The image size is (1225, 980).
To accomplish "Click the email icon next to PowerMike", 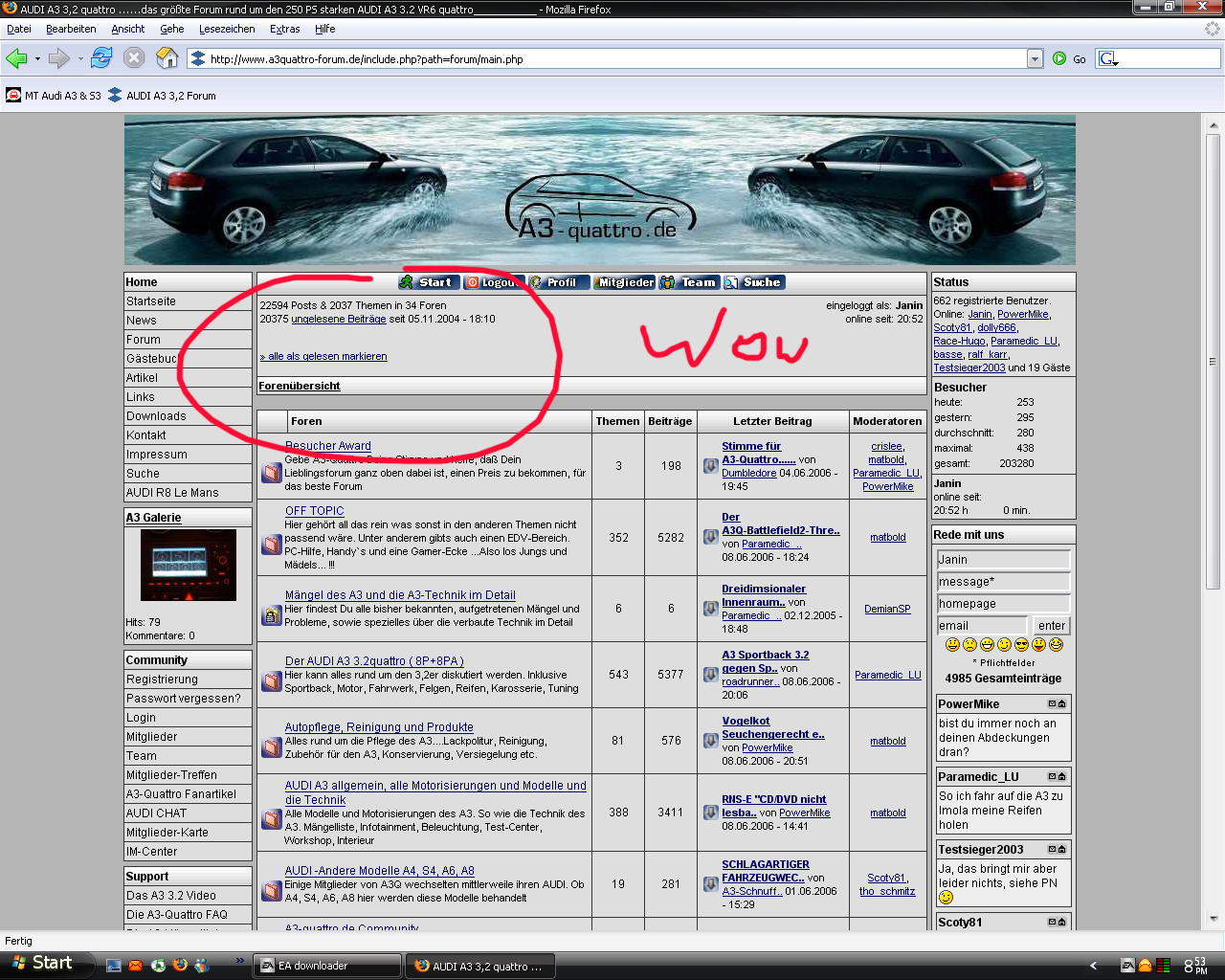I will point(1052,704).
